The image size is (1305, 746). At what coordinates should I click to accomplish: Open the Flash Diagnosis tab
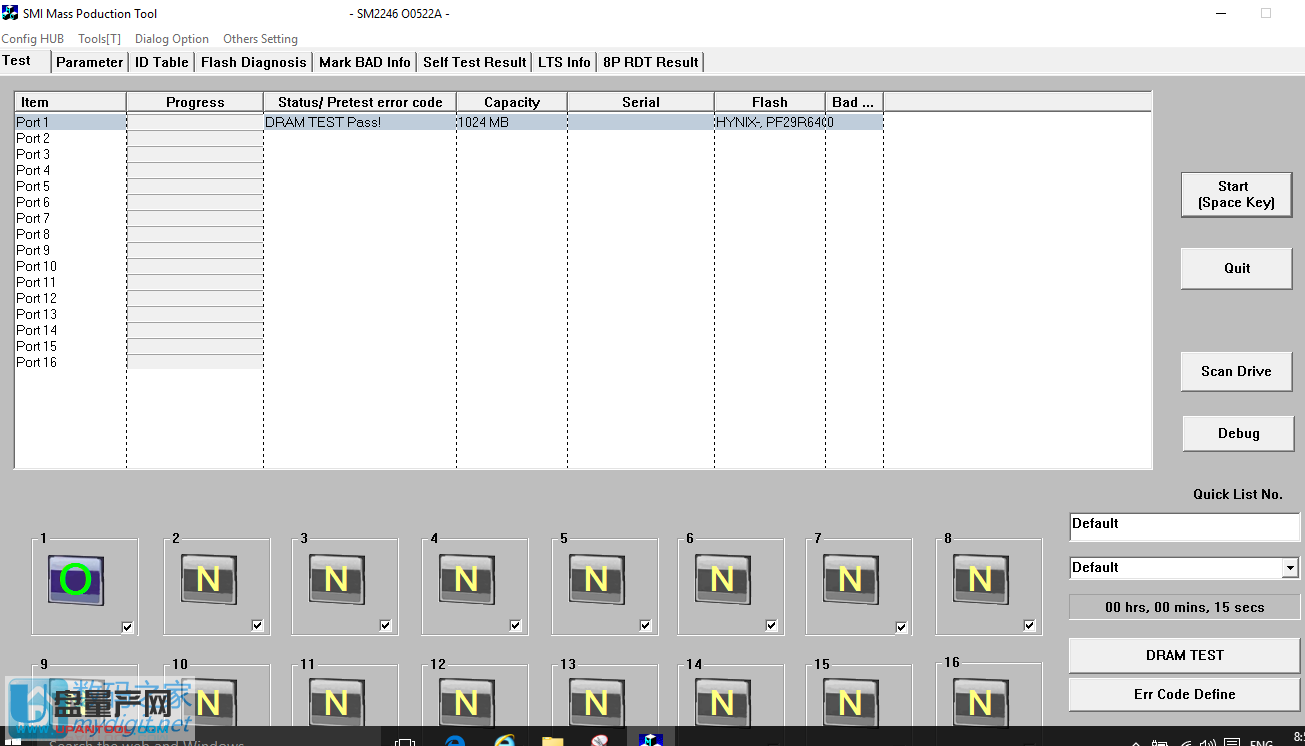coord(254,62)
